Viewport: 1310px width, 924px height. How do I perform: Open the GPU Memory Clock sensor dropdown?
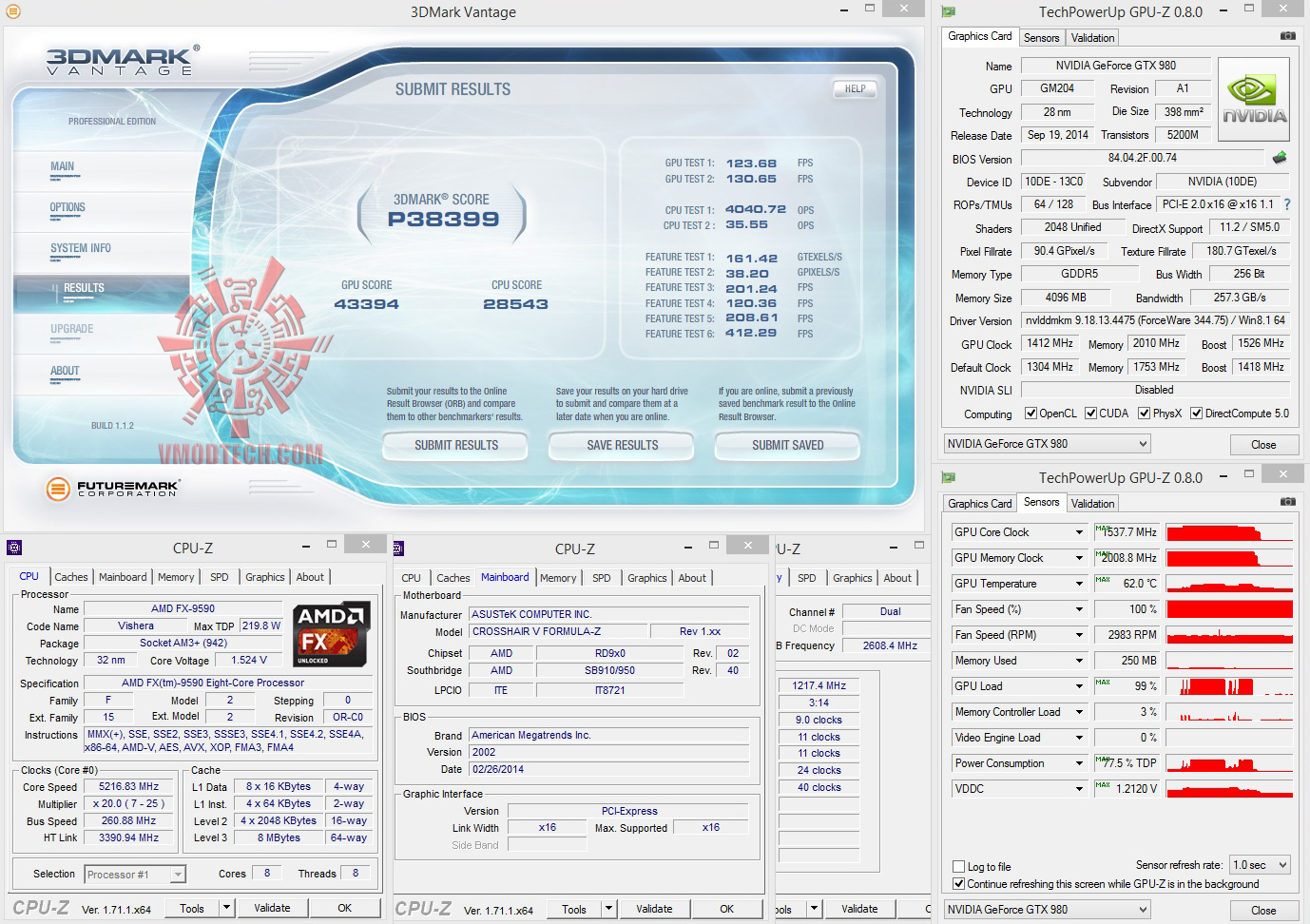[x=1080, y=558]
